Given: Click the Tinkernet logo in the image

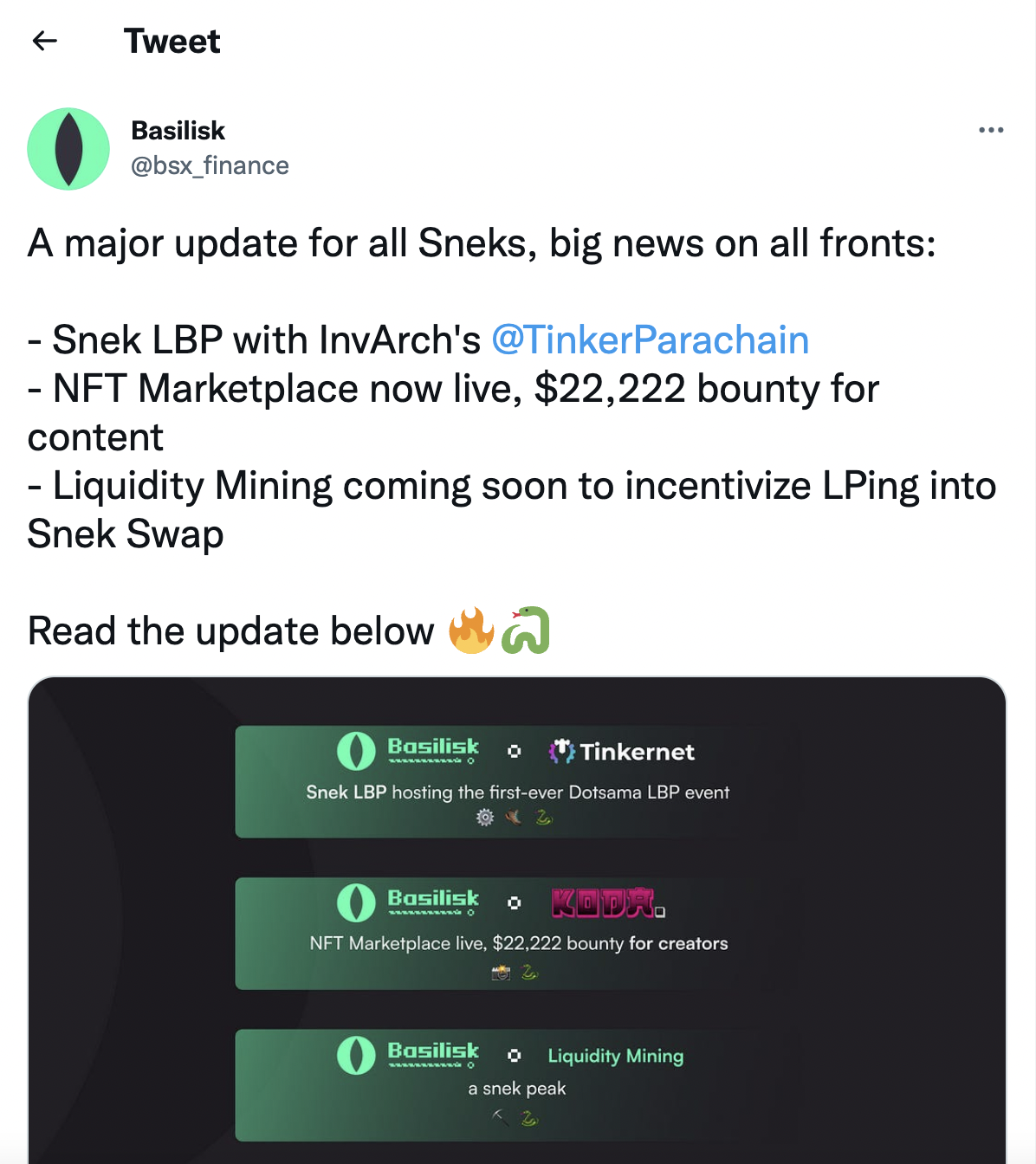Looking at the screenshot, I should 622,751.
